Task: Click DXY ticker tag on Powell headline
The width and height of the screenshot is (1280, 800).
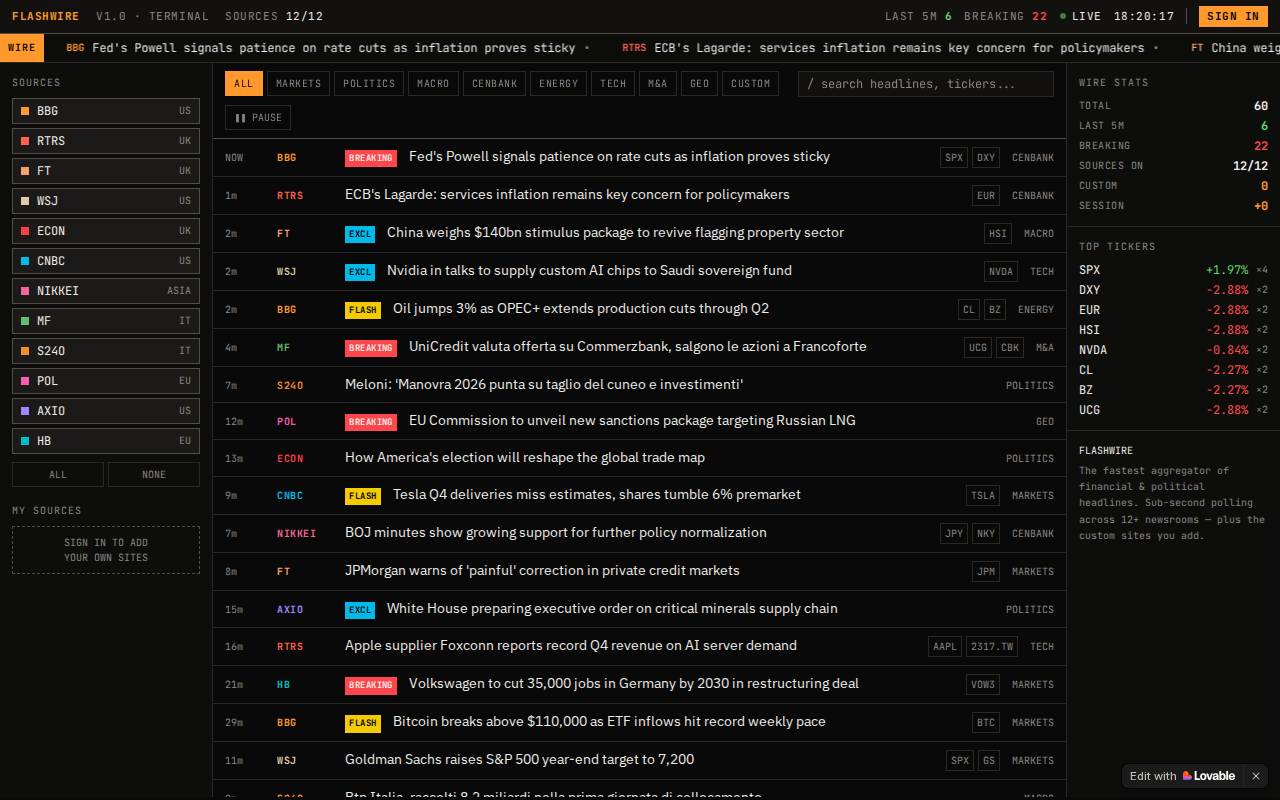Action: pos(986,158)
